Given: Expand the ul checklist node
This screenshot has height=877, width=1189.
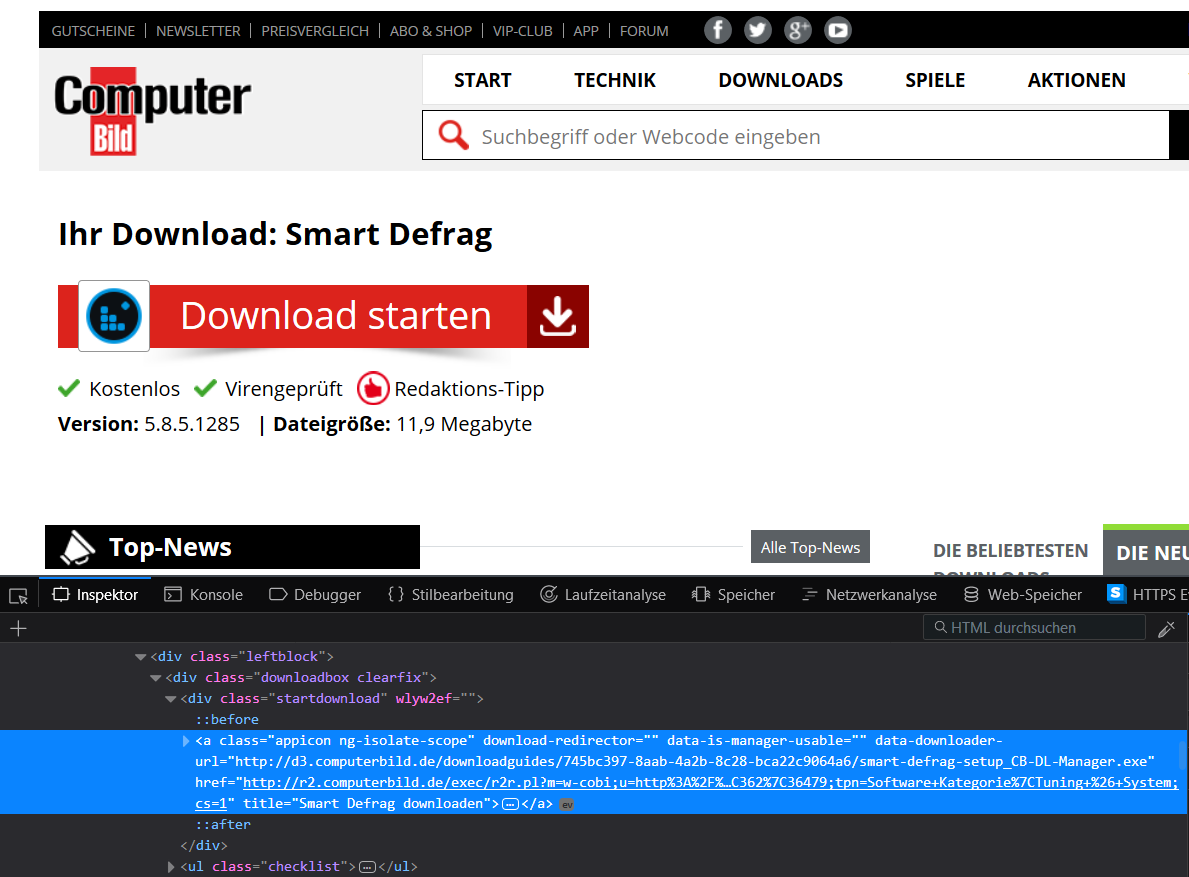Looking at the screenshot, I should click(x=170, y=866).
